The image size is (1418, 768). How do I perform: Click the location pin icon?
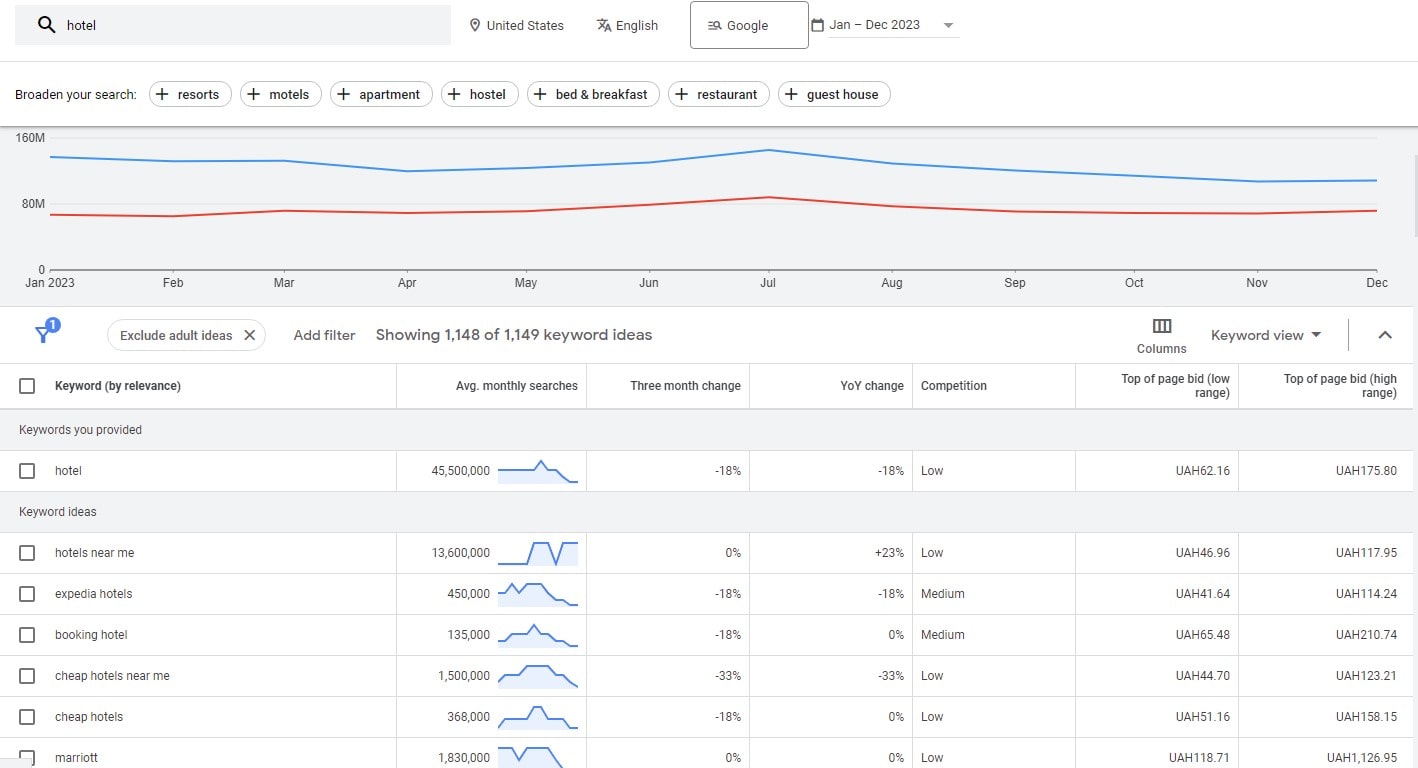(x=475, y=25)
